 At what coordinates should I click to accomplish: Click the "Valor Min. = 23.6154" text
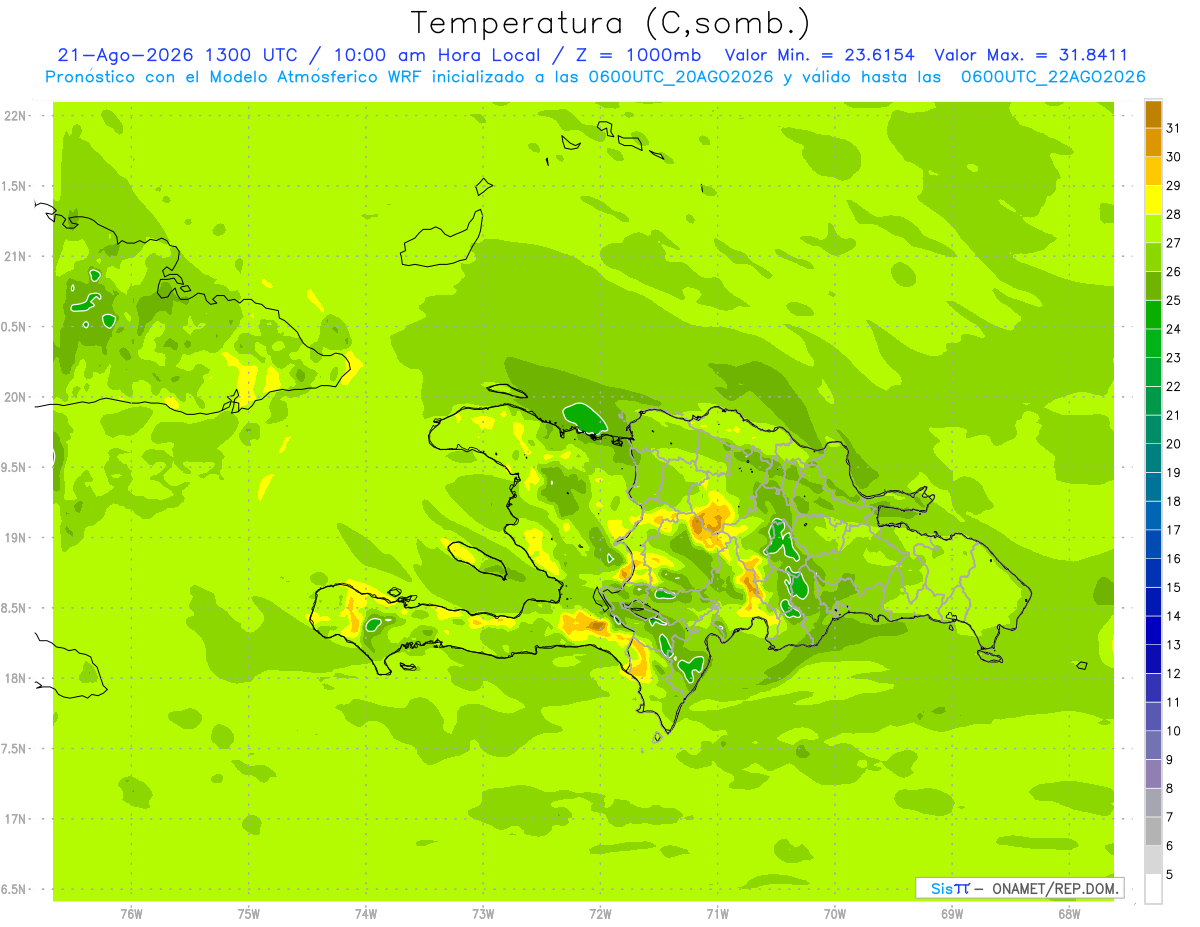(819, 55)
